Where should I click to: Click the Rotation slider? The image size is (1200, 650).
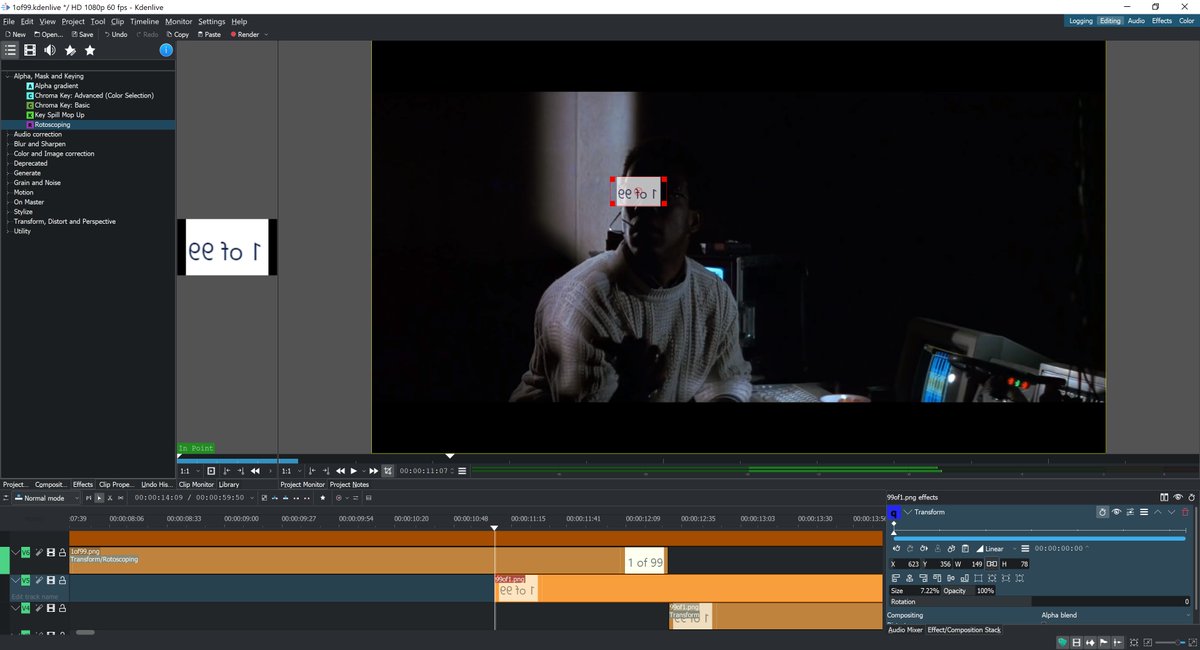click(1040, 602)
